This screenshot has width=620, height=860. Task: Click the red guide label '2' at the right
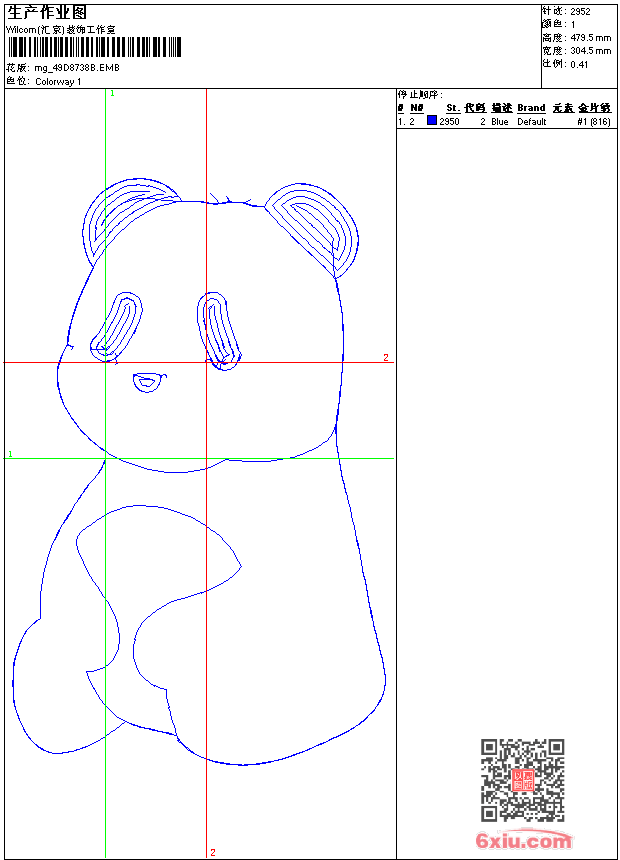tap(386, 358)
